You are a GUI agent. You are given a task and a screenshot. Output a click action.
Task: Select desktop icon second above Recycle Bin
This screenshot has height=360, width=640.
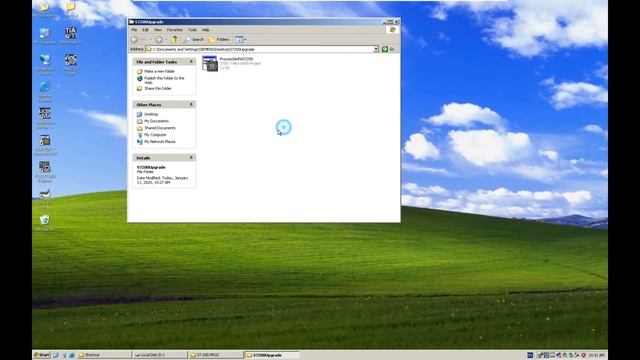pos(44,167)
